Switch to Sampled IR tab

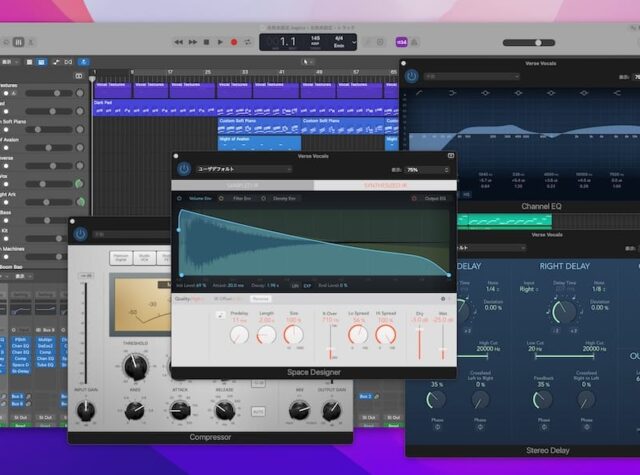point(243,185)
